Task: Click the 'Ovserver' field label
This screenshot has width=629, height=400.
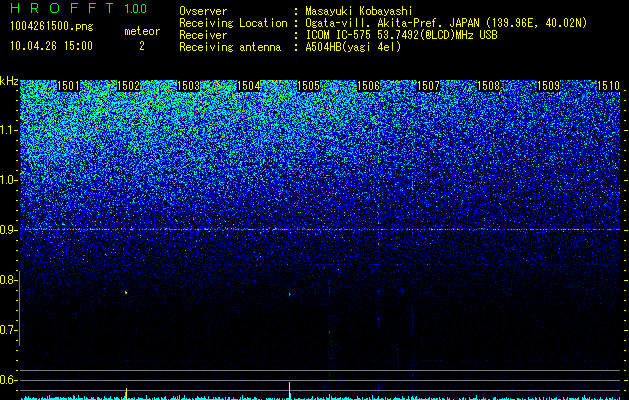Action: click(x=203, y=11)
